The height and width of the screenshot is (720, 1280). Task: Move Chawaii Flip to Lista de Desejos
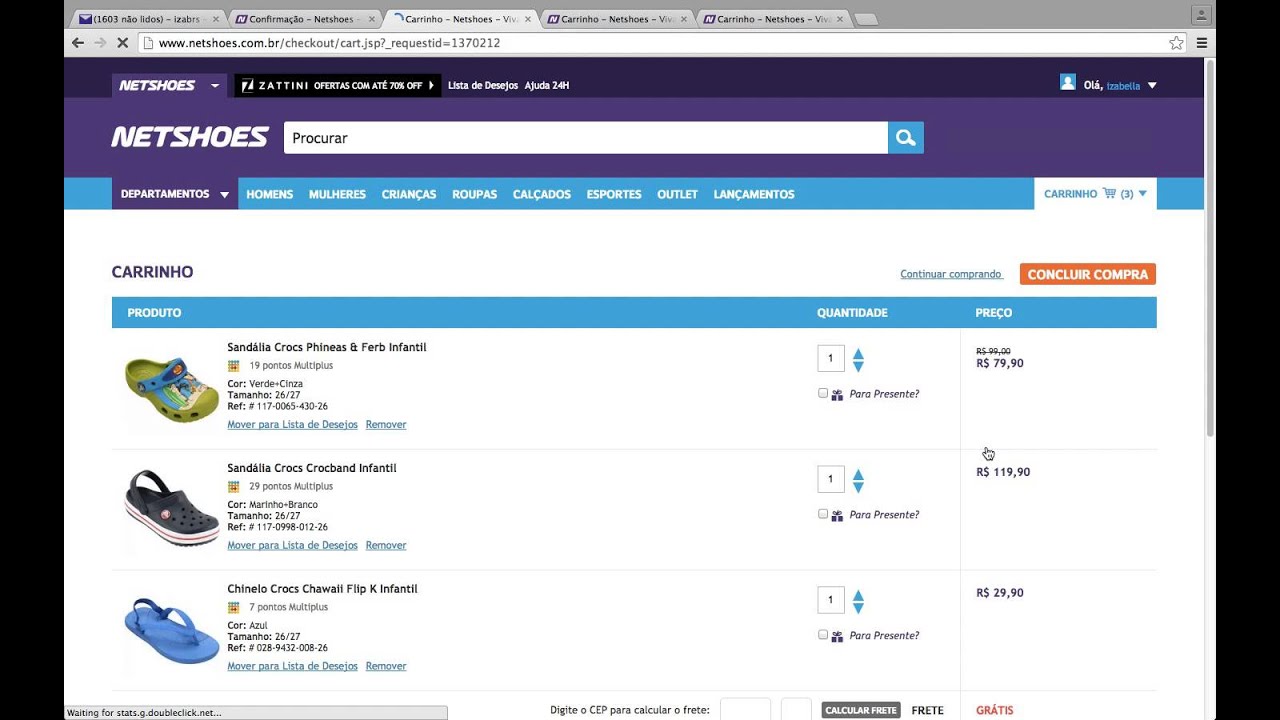pos(292,667)
